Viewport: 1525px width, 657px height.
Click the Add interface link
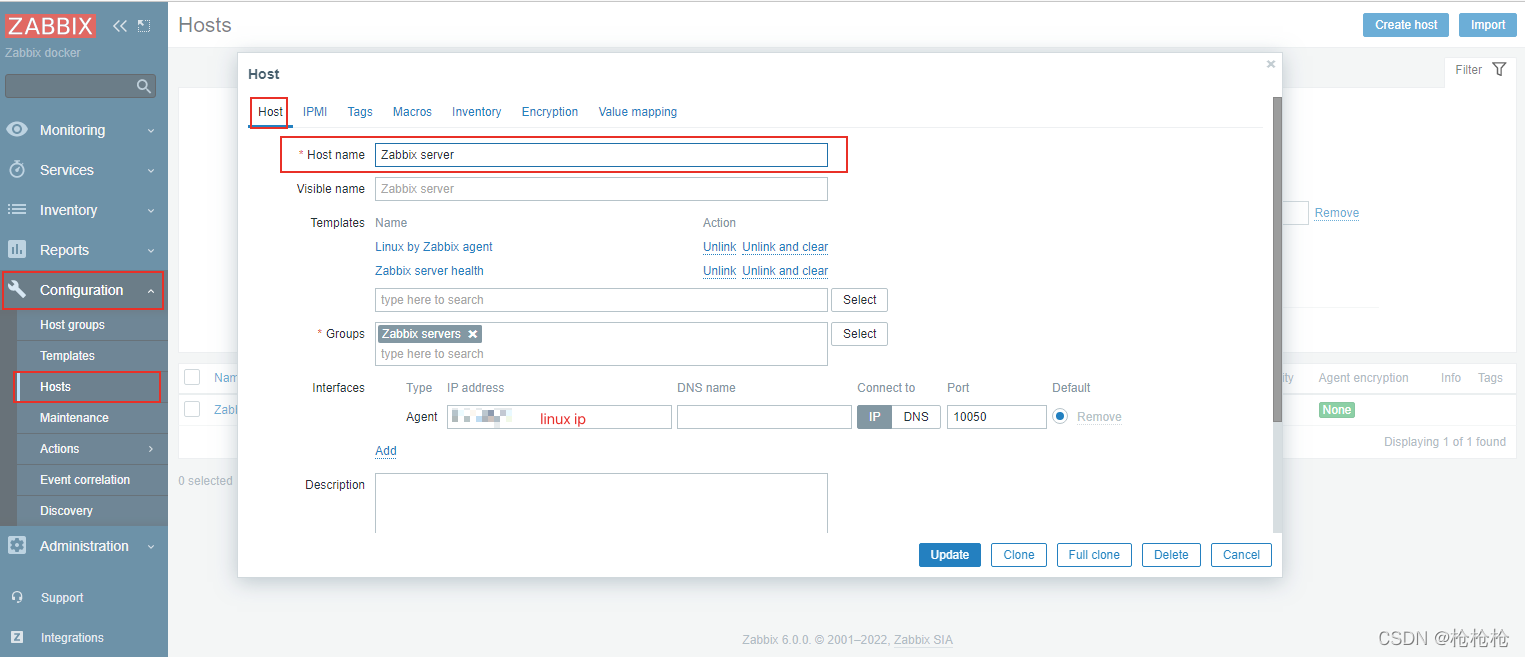[x=386, y=451]
